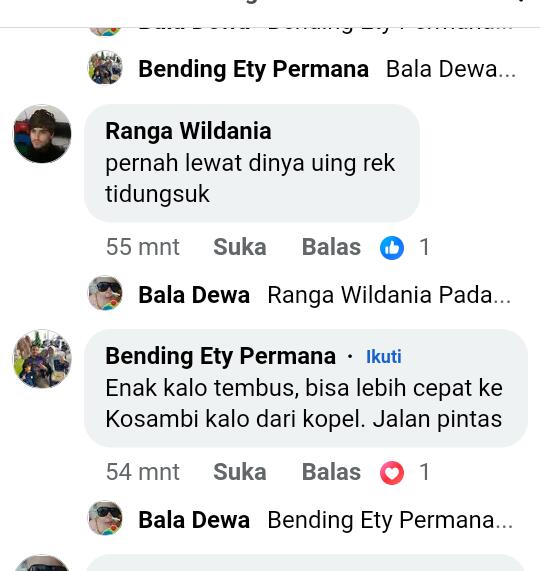Tap small Bending Ety Permana reply avatar
540x571 pixels.
(105, 67)
